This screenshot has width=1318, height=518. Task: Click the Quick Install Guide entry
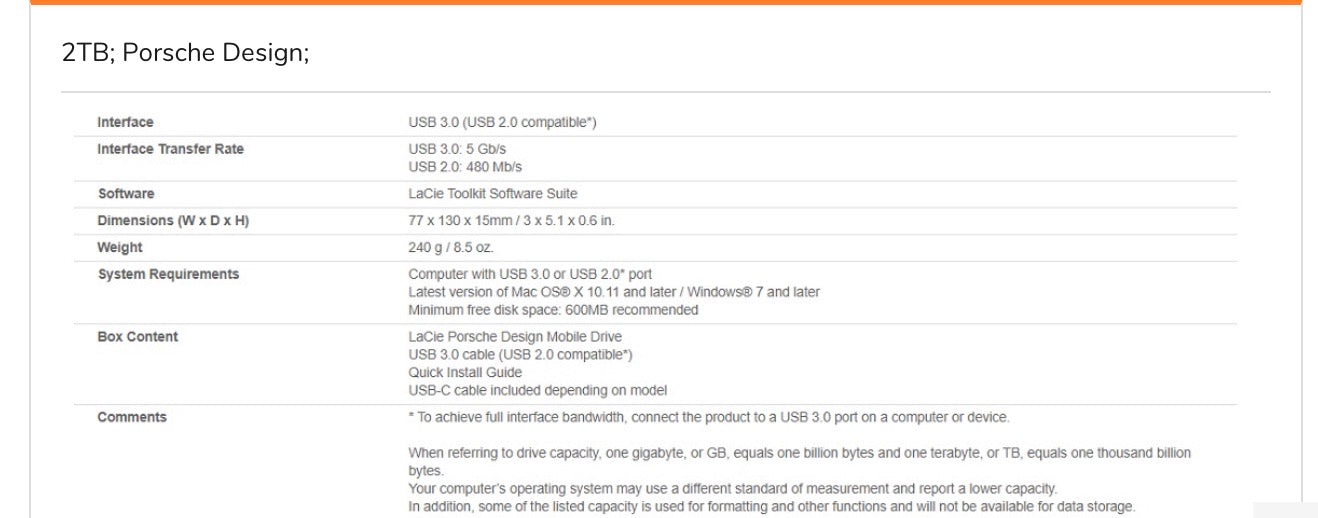coord(464,373)
